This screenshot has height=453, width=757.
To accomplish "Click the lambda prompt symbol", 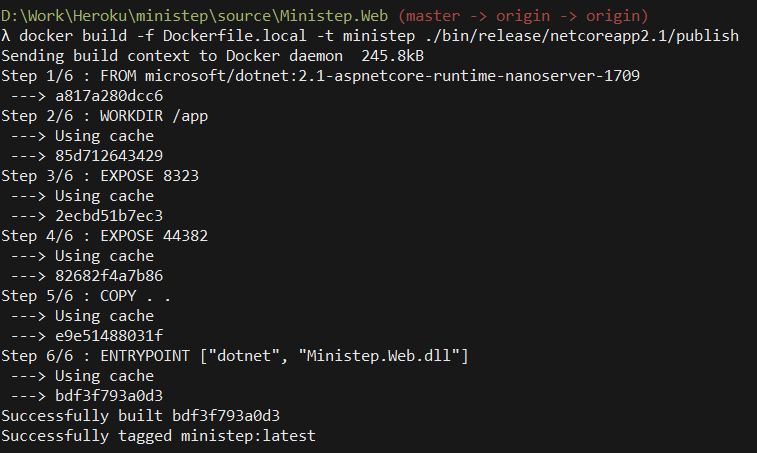I will (x=6, y=36).
